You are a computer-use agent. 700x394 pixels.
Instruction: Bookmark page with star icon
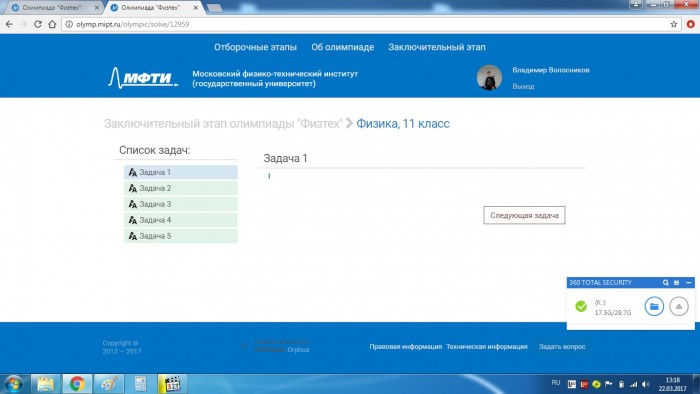(x=674, y=24)
